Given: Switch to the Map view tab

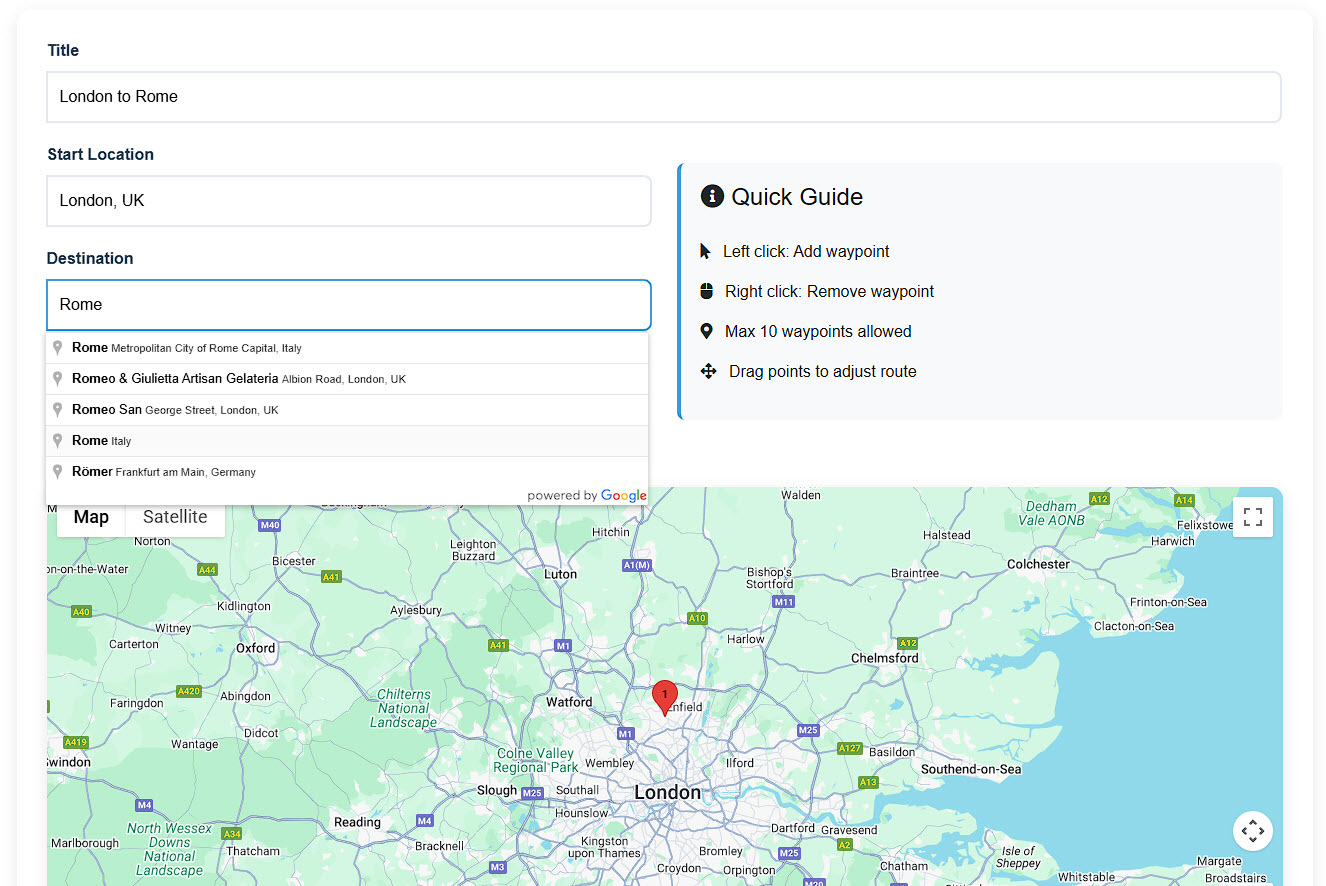Looking at the screenshot, I should tap(91, 517).
